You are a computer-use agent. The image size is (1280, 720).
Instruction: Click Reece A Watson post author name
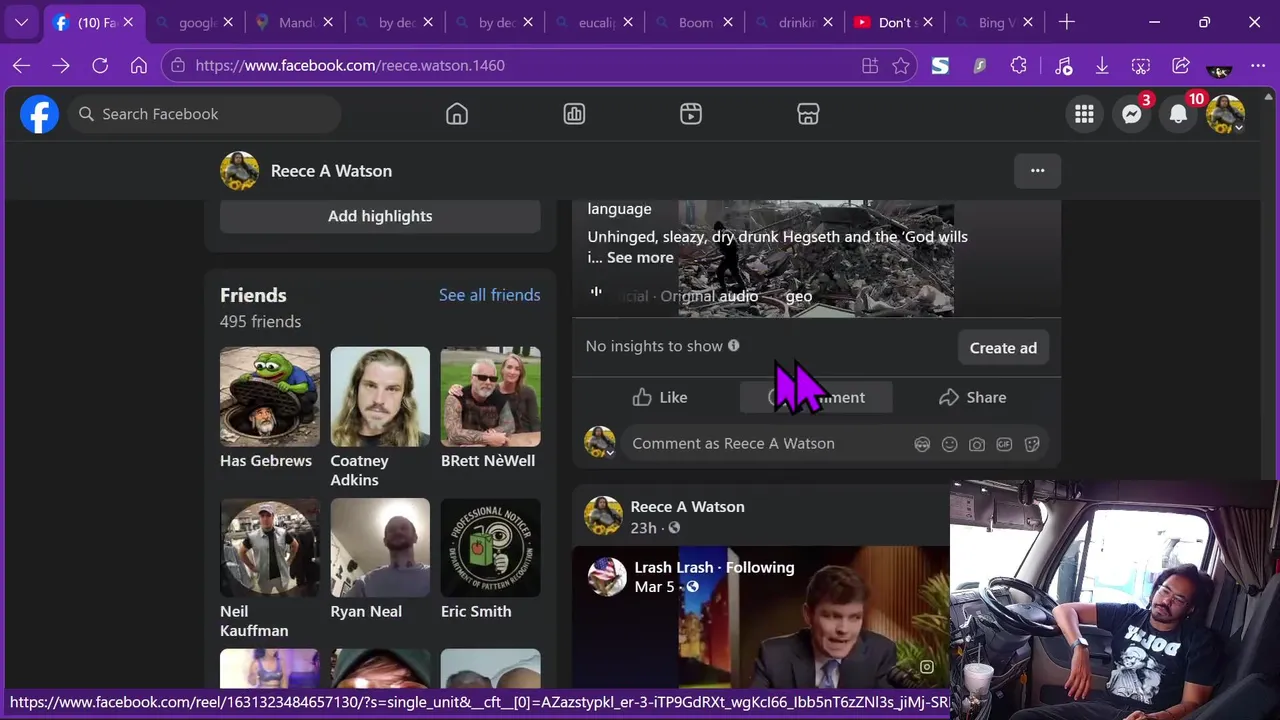point(687,507)
